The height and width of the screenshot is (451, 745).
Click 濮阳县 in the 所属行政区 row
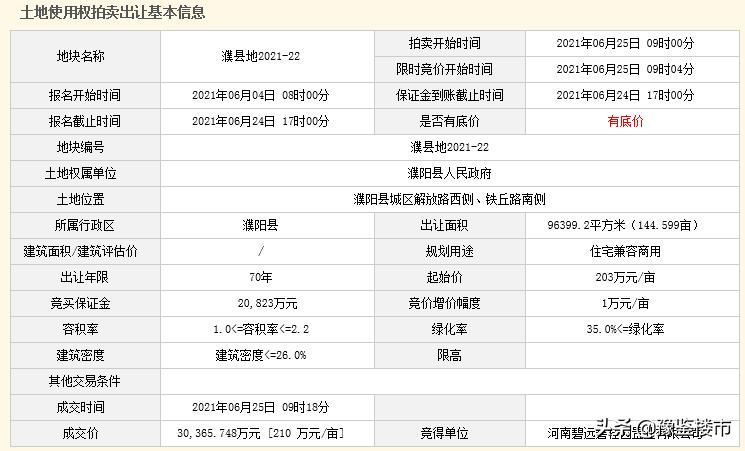[x=260, y=225]
